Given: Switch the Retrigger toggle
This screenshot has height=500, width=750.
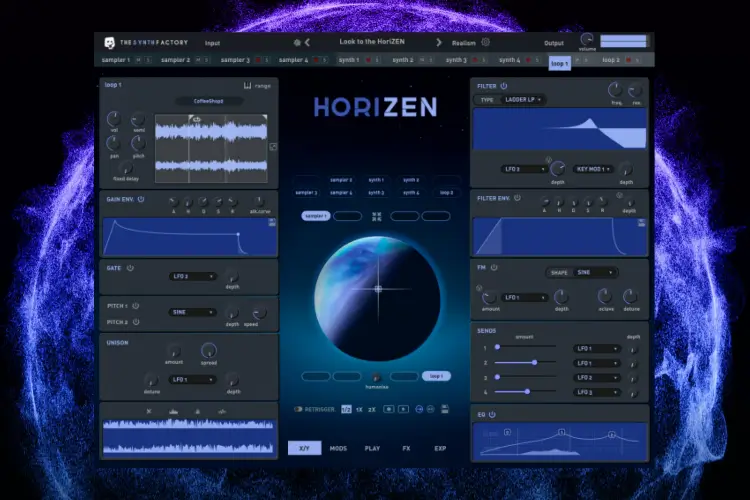Looking at the screenshot, I should click(x=298, y=409).
